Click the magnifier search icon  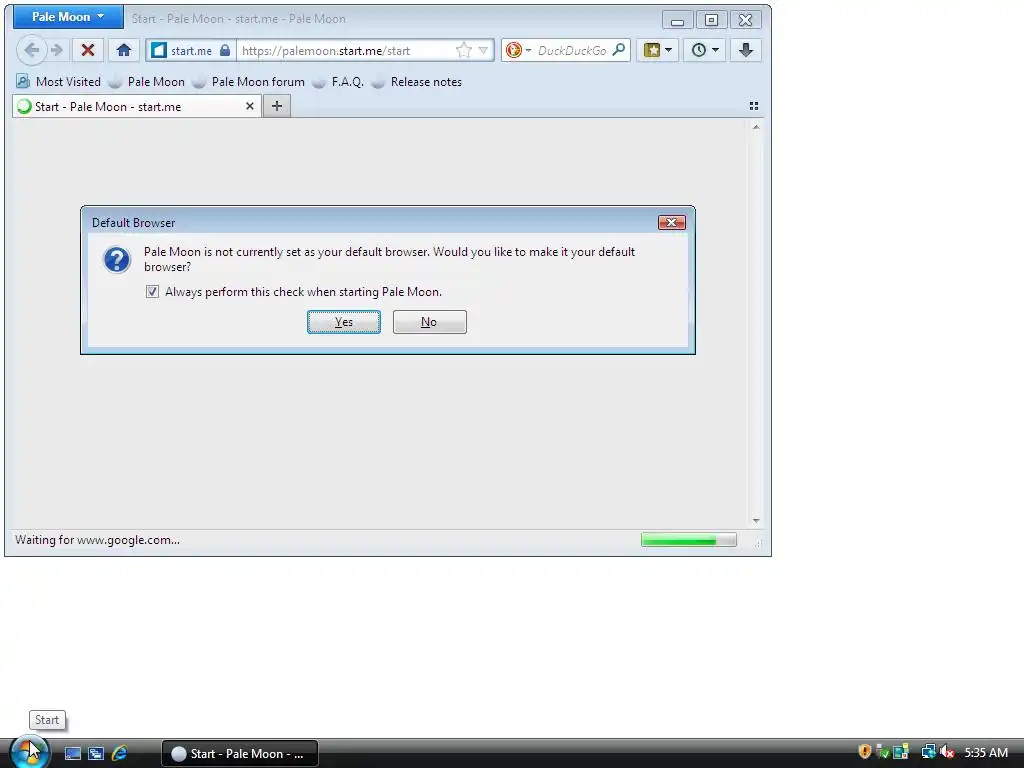(x=618, y=50)
